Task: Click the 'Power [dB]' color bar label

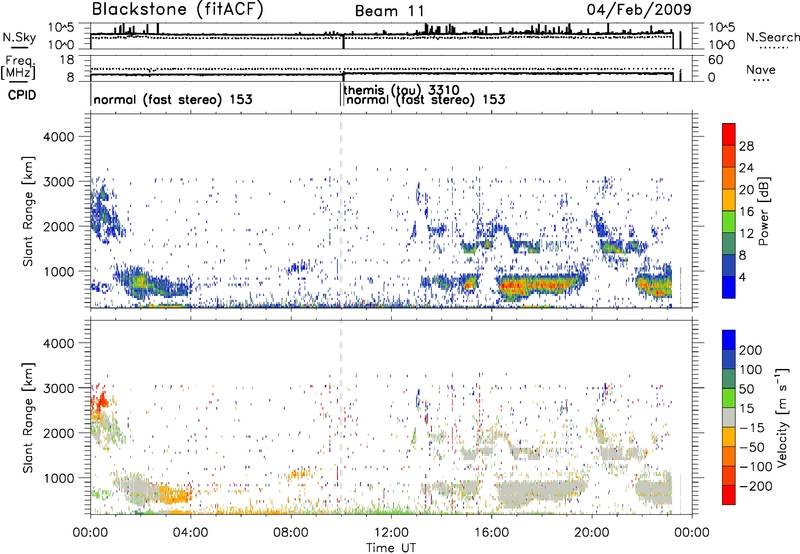Action: (763, 211)
